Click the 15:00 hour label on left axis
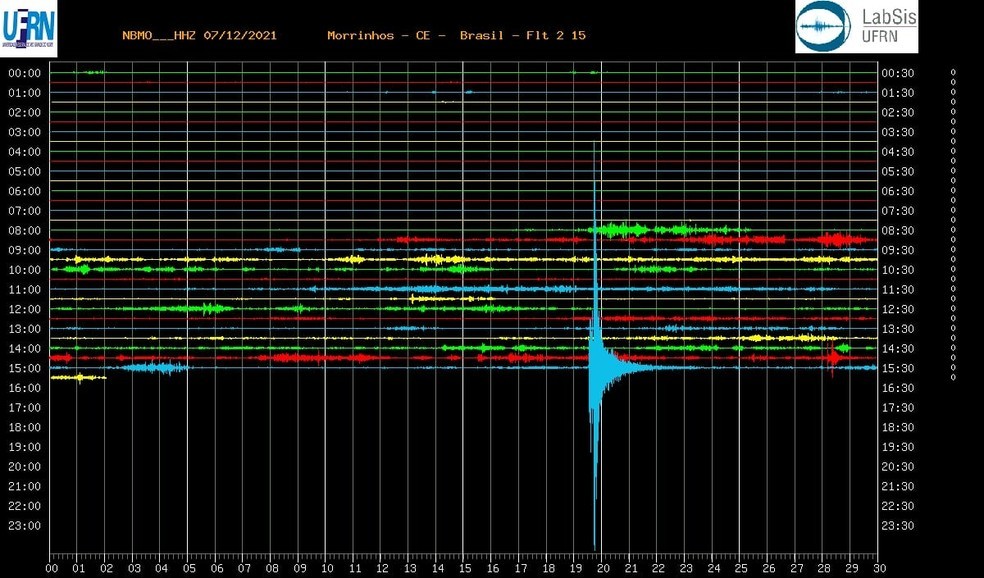 pos(24,368)
